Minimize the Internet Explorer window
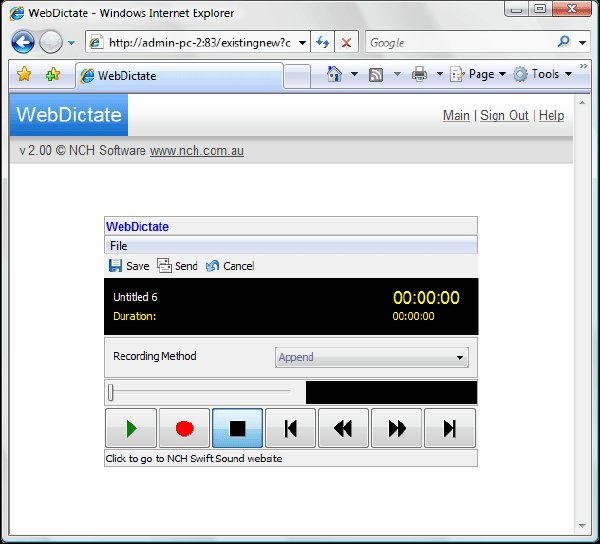The image size is (600, 544). click(x=517, y=9)
